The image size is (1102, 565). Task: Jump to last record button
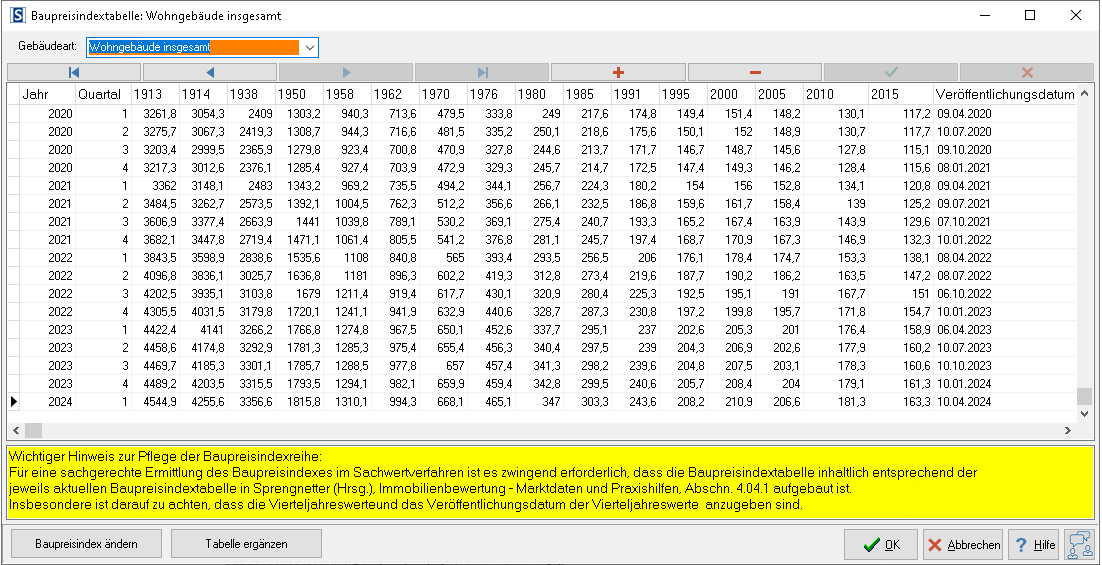pos(482,72)
